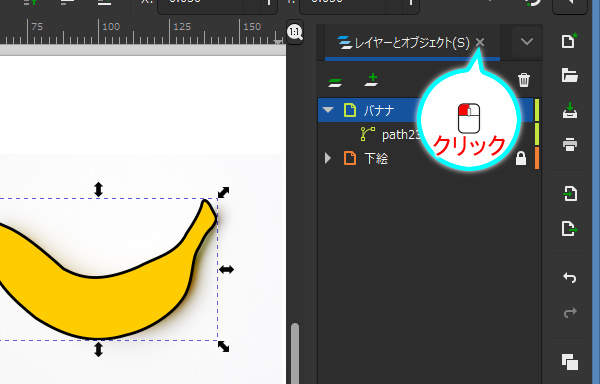The width and height of the screenshot is (600, 384).
Task: Click the path23 row color bar
Action: [x=536, y=134]
